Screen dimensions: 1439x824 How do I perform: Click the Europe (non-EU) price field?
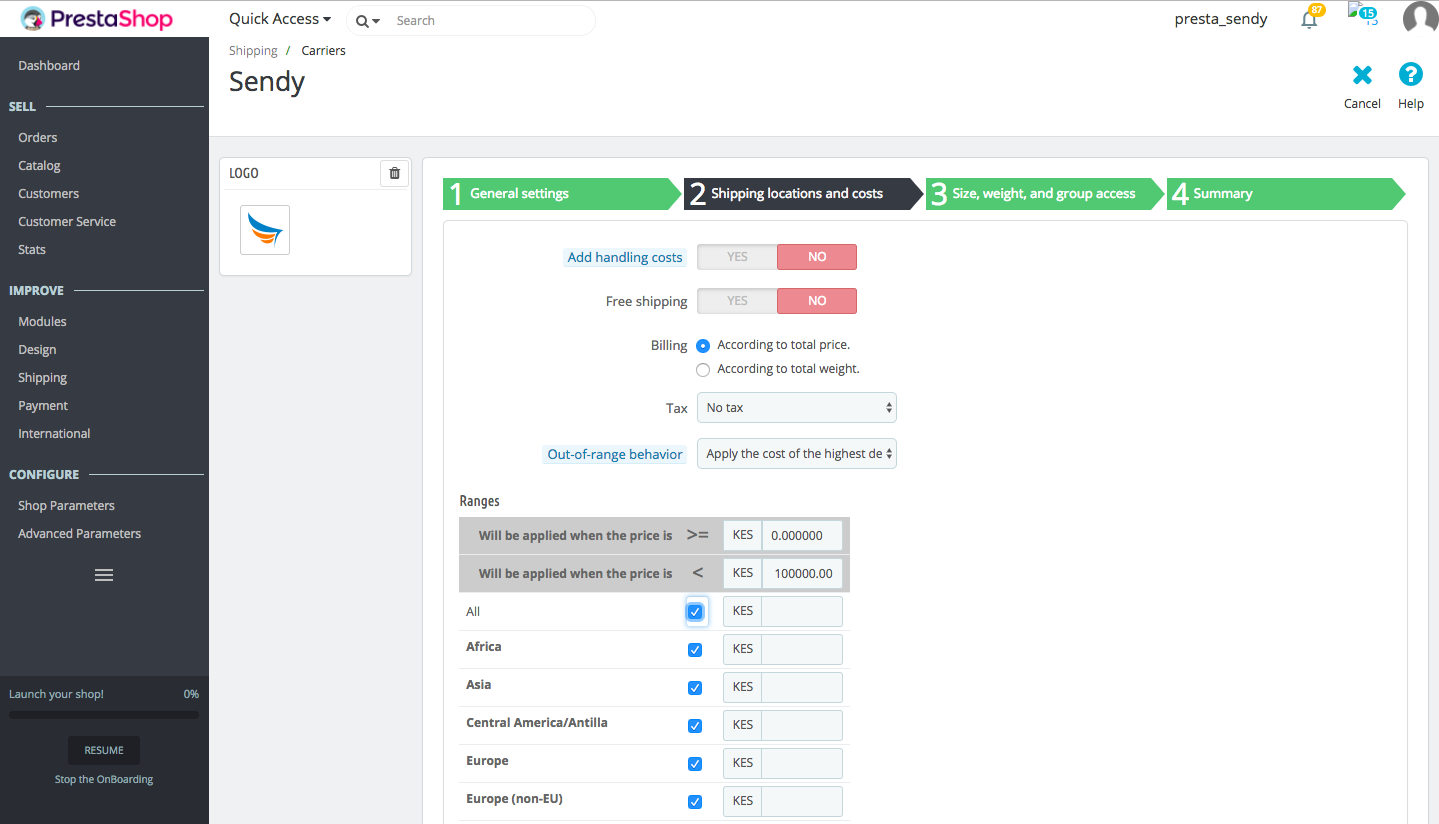802,801
